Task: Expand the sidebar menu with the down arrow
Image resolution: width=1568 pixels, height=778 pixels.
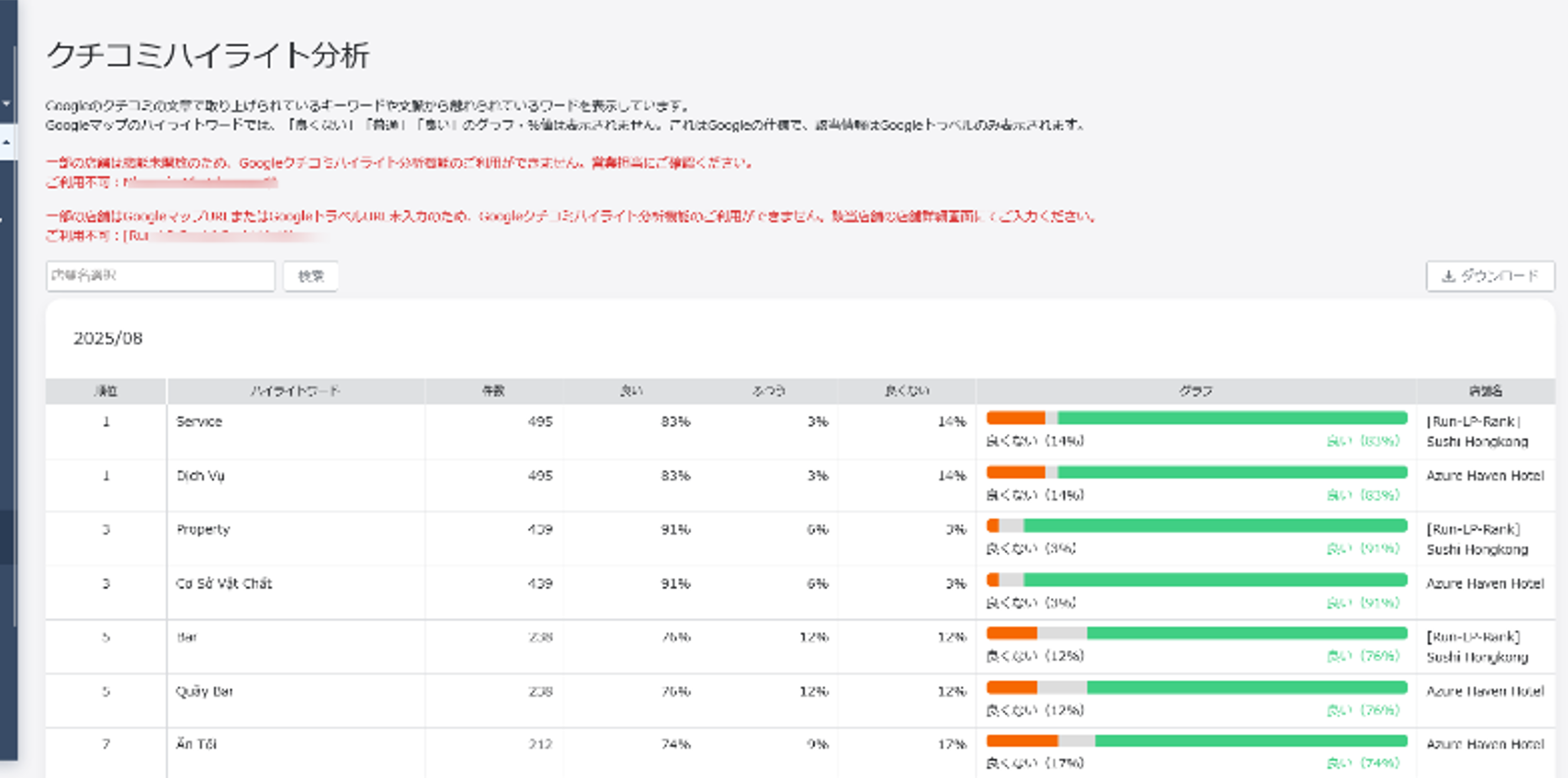Action: click(x=6, y=104)
